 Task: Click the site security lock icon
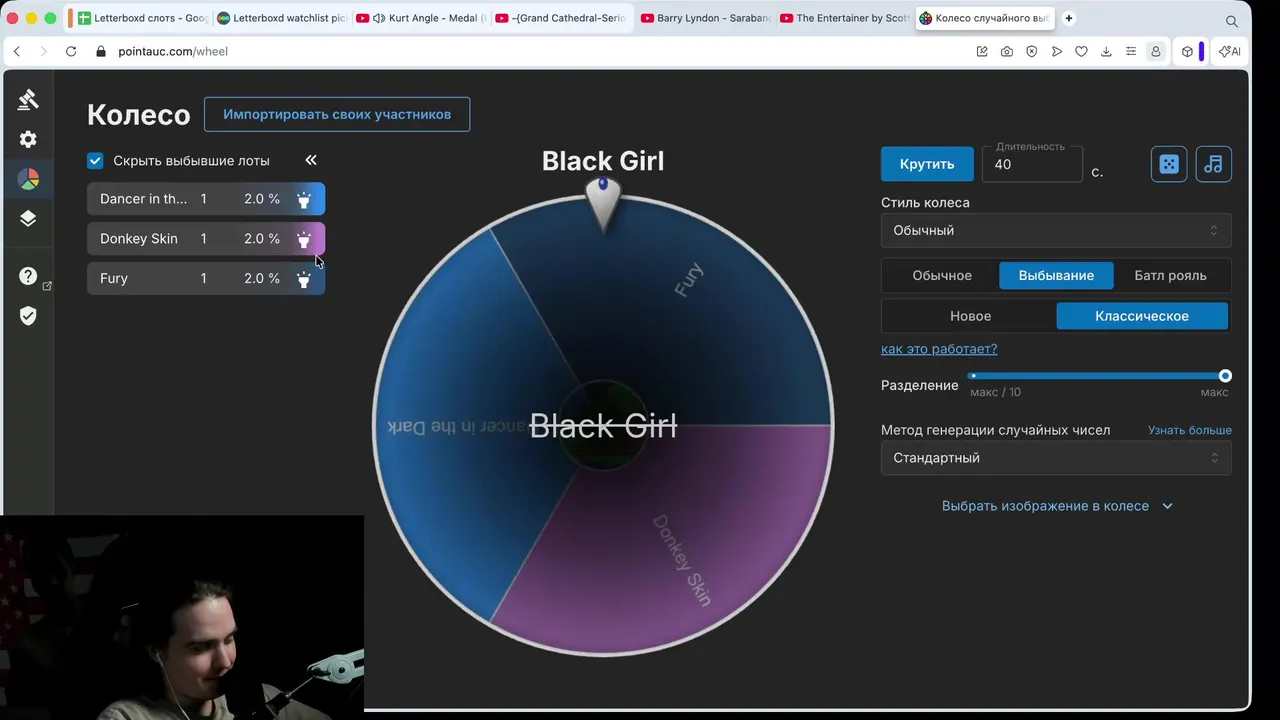tap(100, 51)
